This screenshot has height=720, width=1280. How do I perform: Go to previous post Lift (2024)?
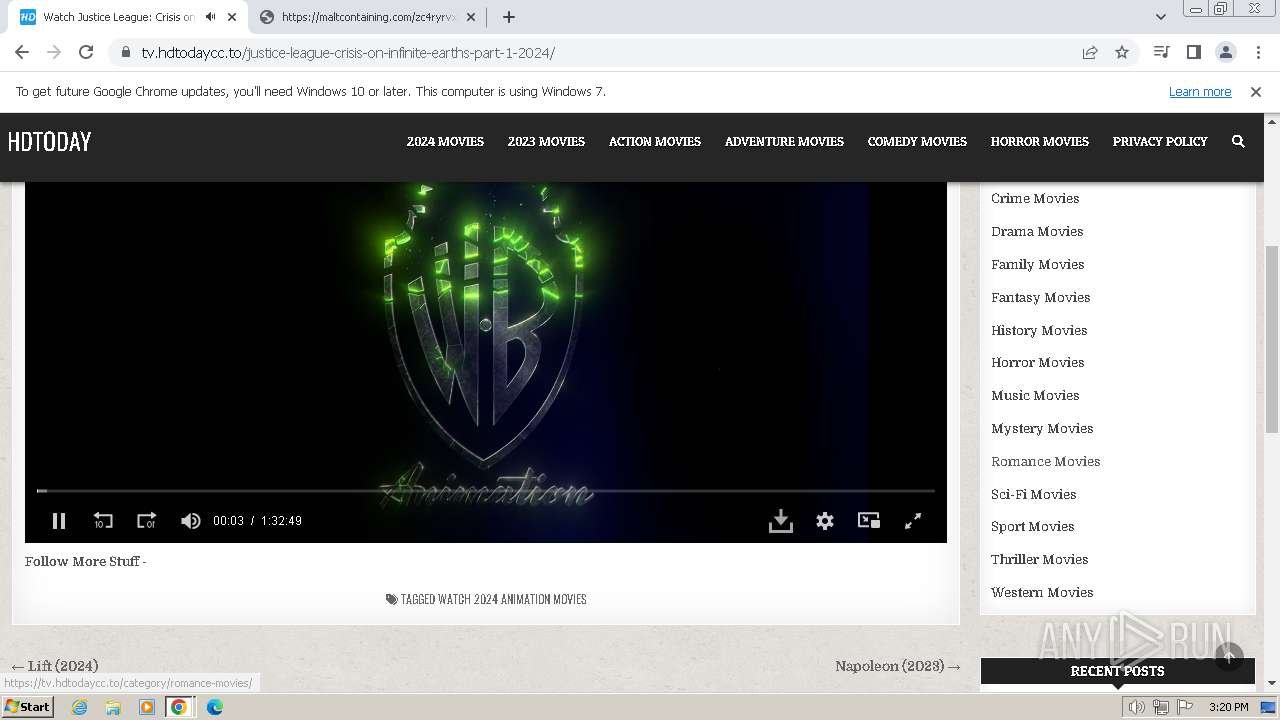pyautogui.click(x=55, y=666)
